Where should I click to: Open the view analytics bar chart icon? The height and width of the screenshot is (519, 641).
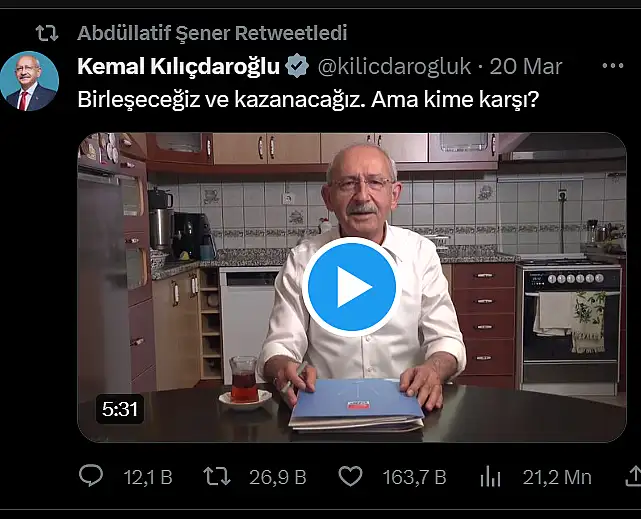click(490, 476)
